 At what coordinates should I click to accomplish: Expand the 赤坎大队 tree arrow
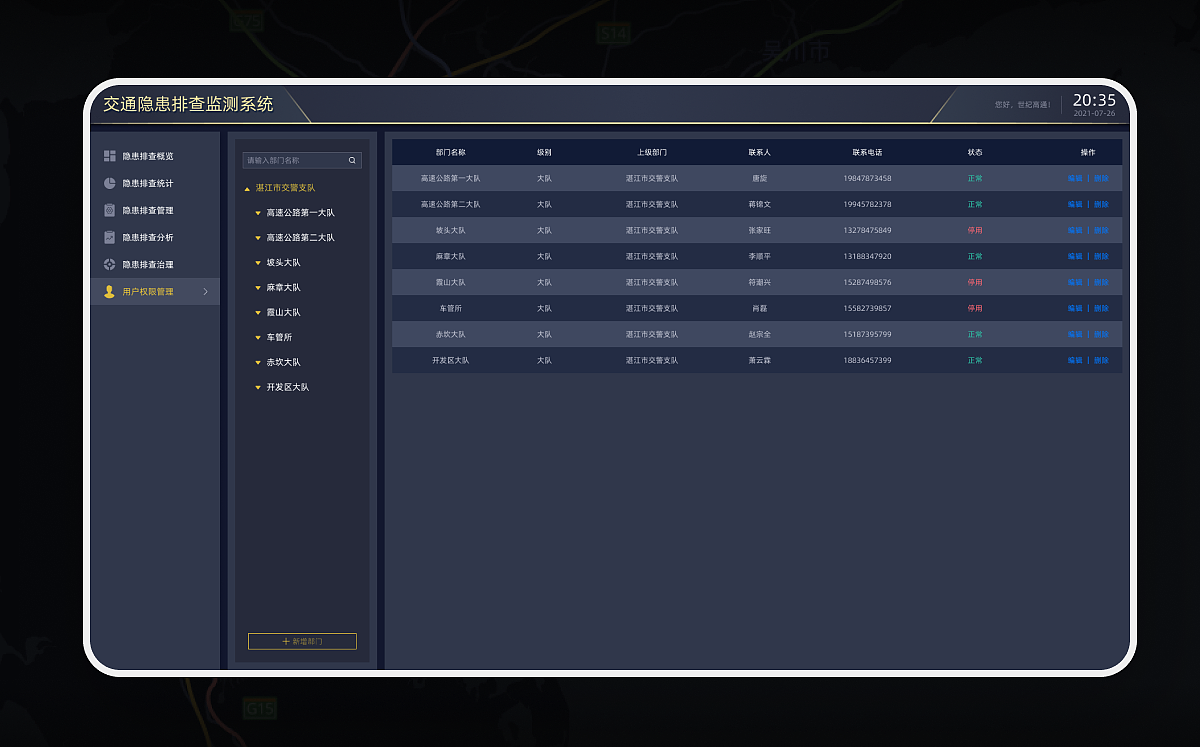[x=258, y=363]
